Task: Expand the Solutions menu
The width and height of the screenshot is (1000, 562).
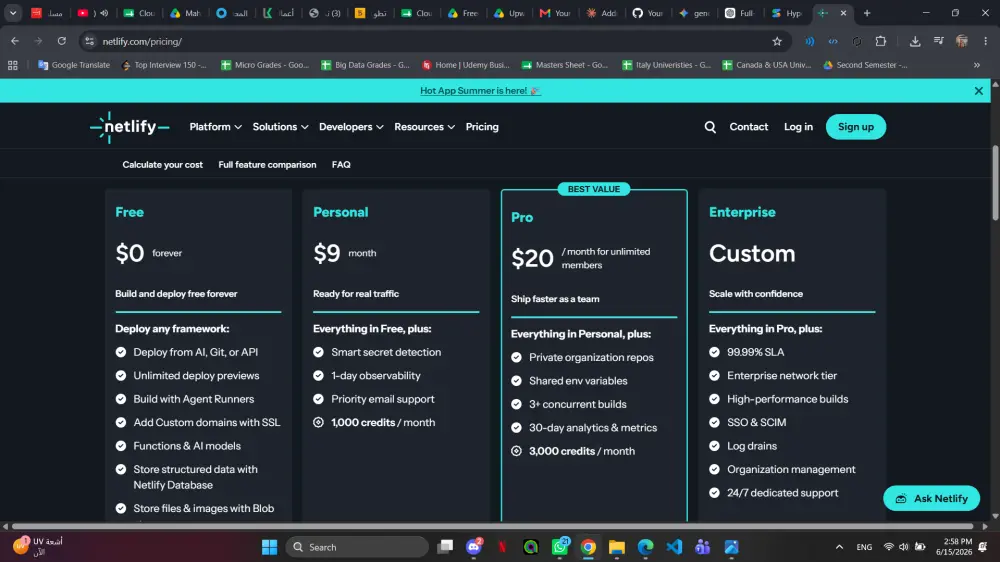Action: [x=281, y=127]
